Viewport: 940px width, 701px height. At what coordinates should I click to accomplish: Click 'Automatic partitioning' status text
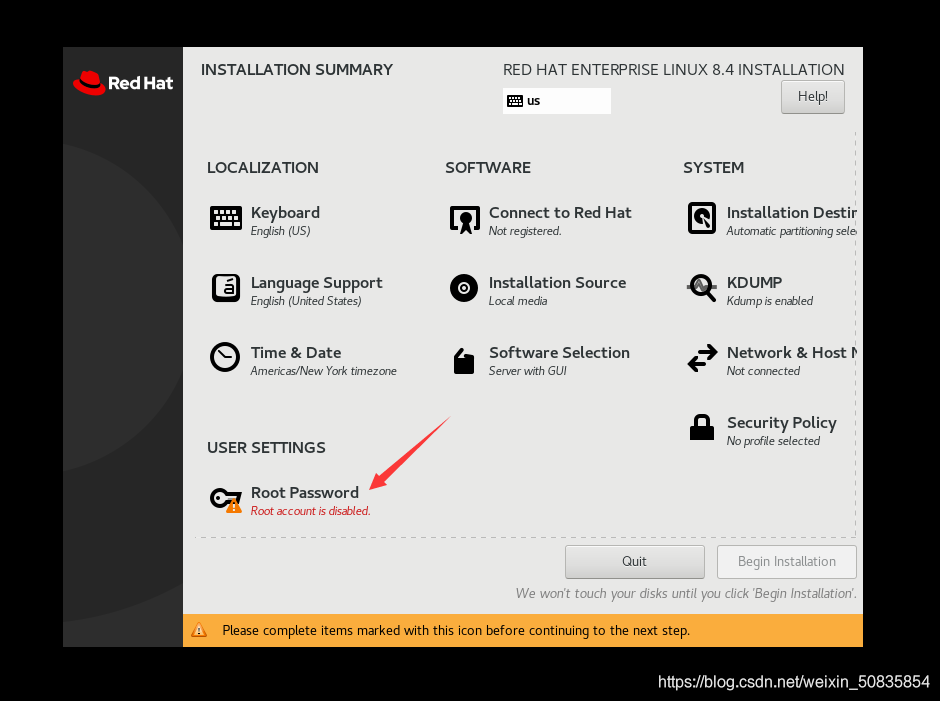click(x=791, y=231)
